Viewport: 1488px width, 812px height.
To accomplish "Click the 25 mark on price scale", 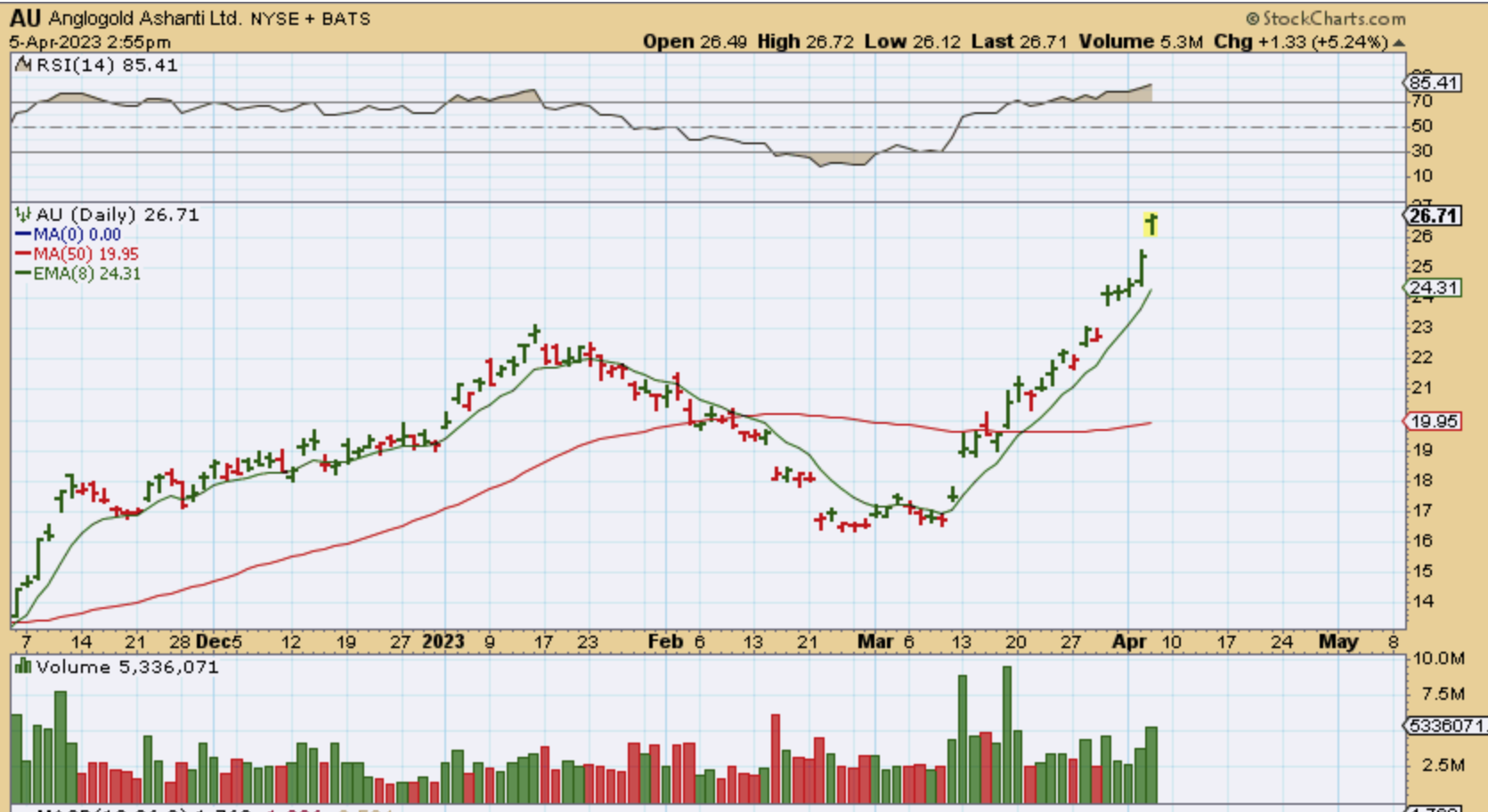I will click(x=1422, y=266).
